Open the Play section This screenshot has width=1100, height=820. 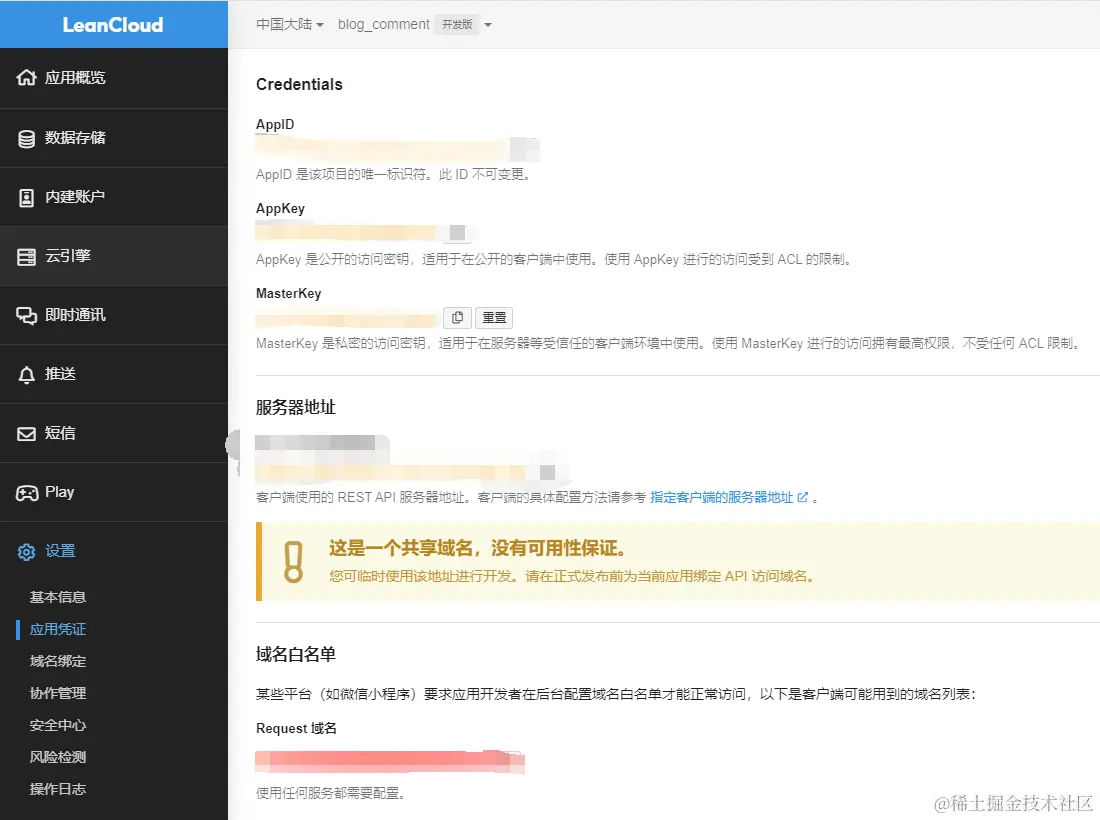pos(114,492)
